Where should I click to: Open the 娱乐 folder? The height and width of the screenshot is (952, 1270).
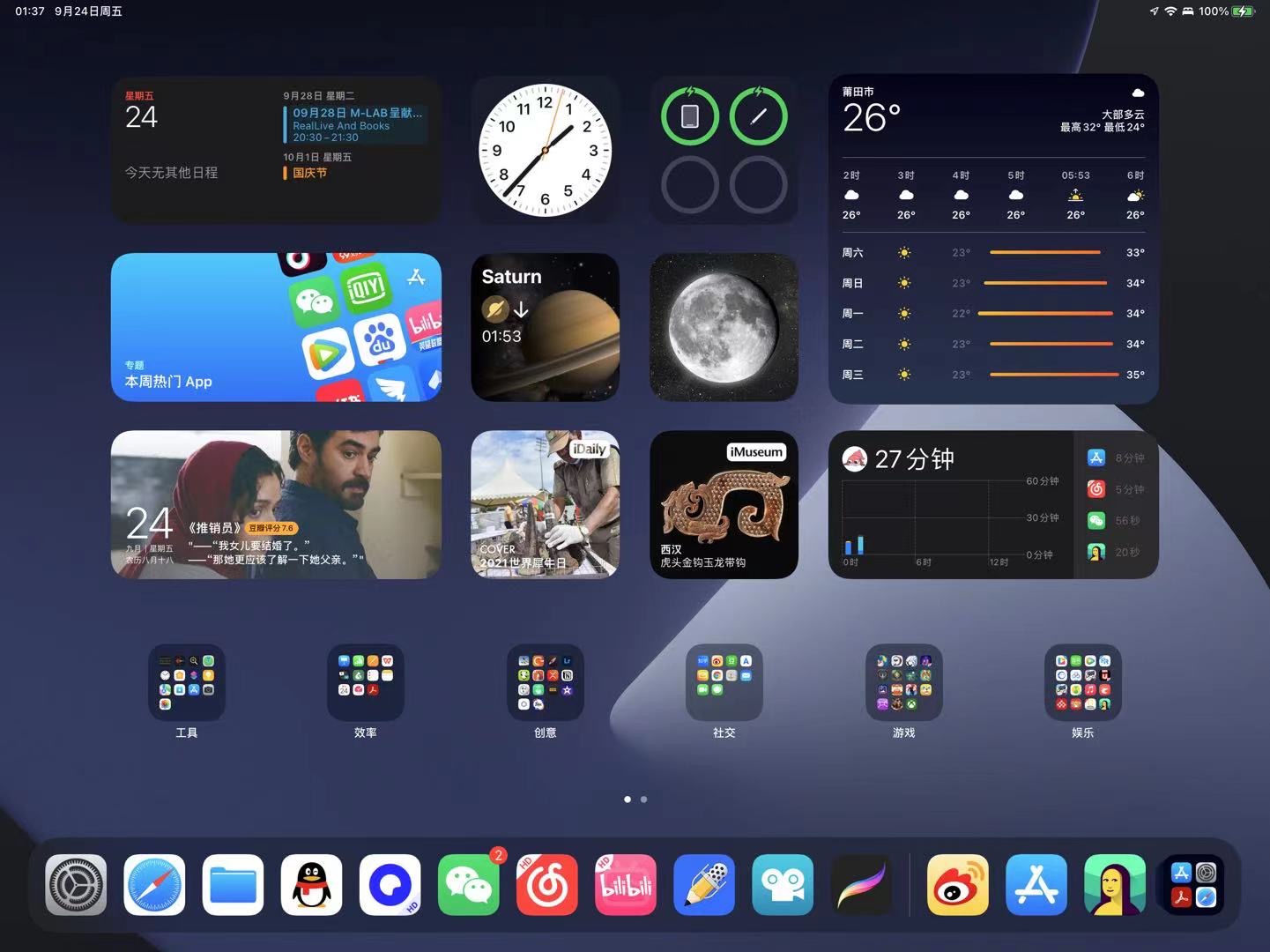[1083, 682]
